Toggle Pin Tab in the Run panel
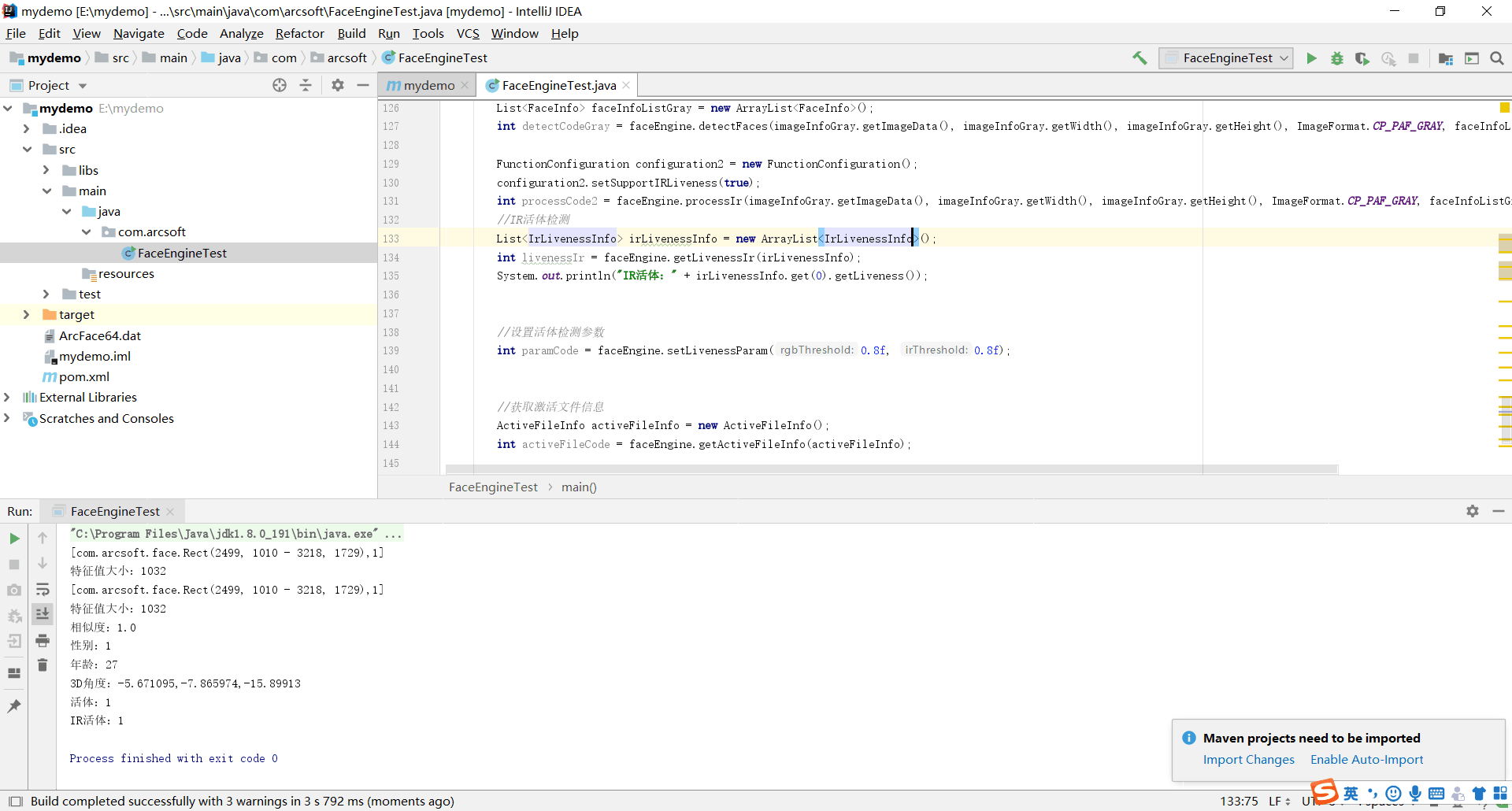 click(x=14, y=705)
